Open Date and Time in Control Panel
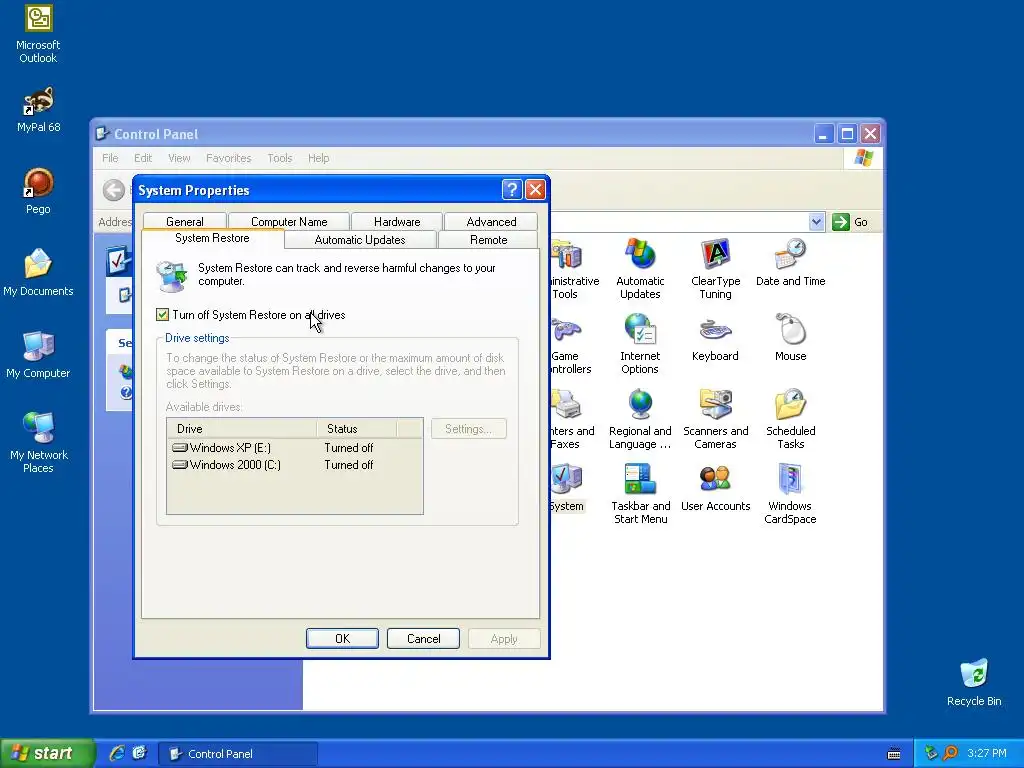The width and height of the screenshot is (1024, 768). (x=790, y=263)
